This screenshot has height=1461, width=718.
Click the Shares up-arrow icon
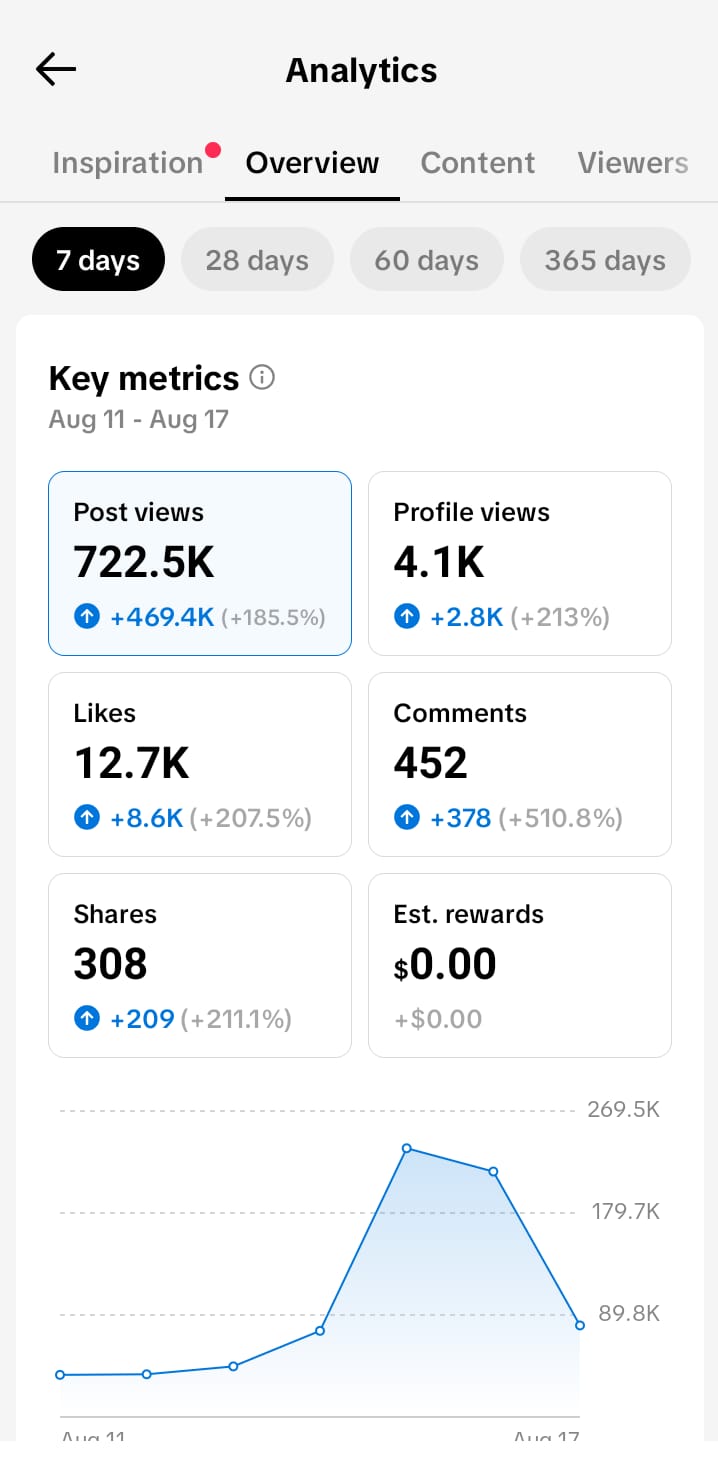[87, 1019]
